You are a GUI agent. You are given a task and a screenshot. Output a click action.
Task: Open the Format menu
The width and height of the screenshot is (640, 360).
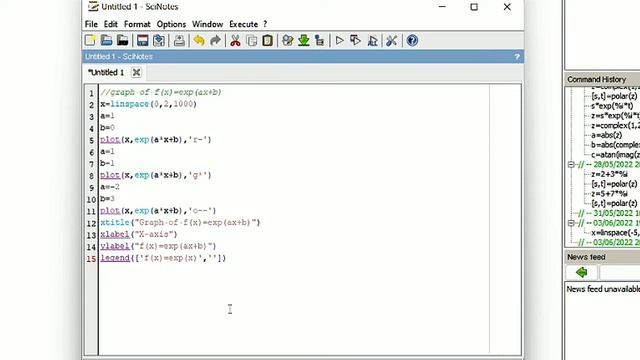[137, 24]
